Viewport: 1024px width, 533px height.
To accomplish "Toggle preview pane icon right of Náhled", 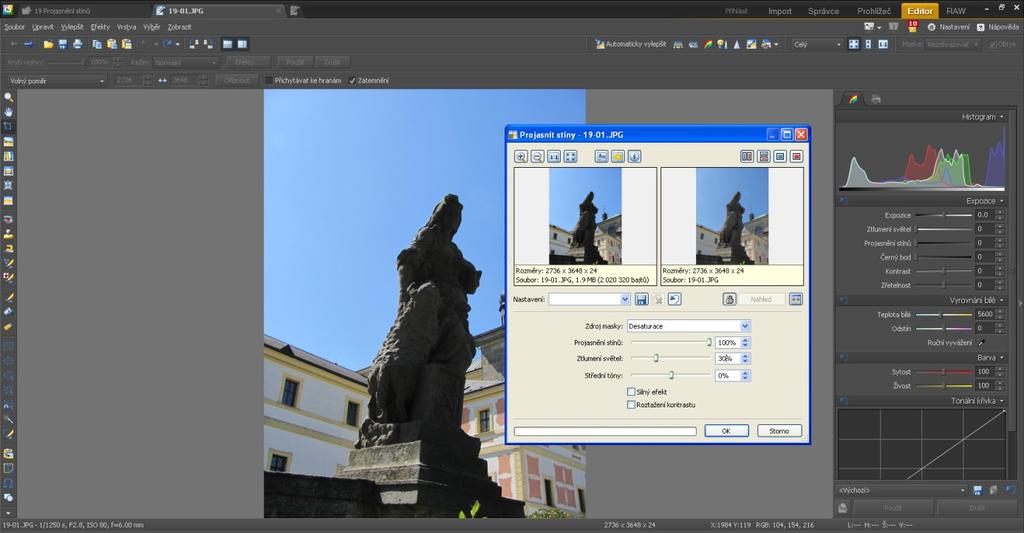I will click(x=795, y=299).
